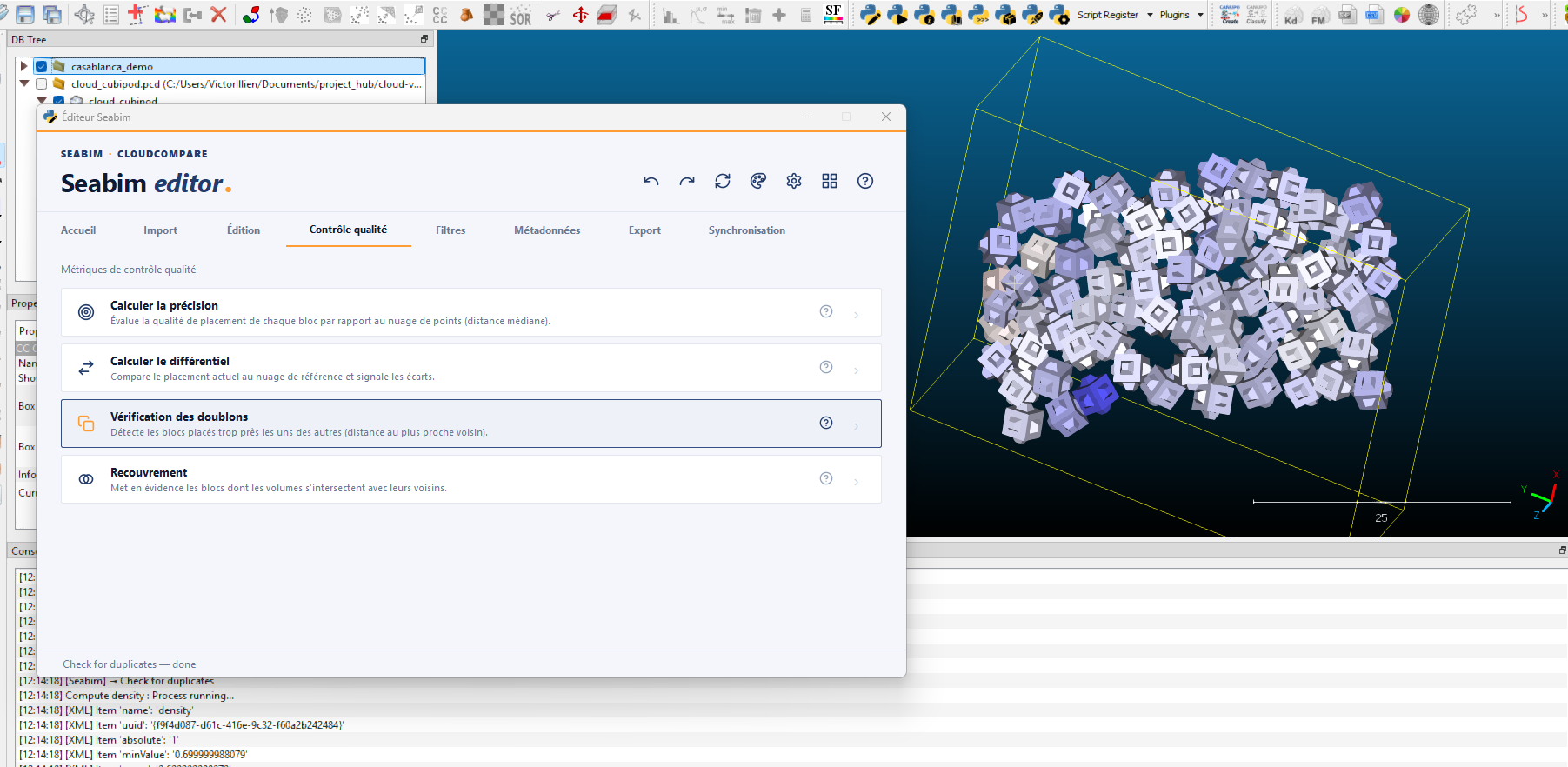Click the refresh icon in Seabim header
Screen dimensions: 1568x767
point(723,181)
